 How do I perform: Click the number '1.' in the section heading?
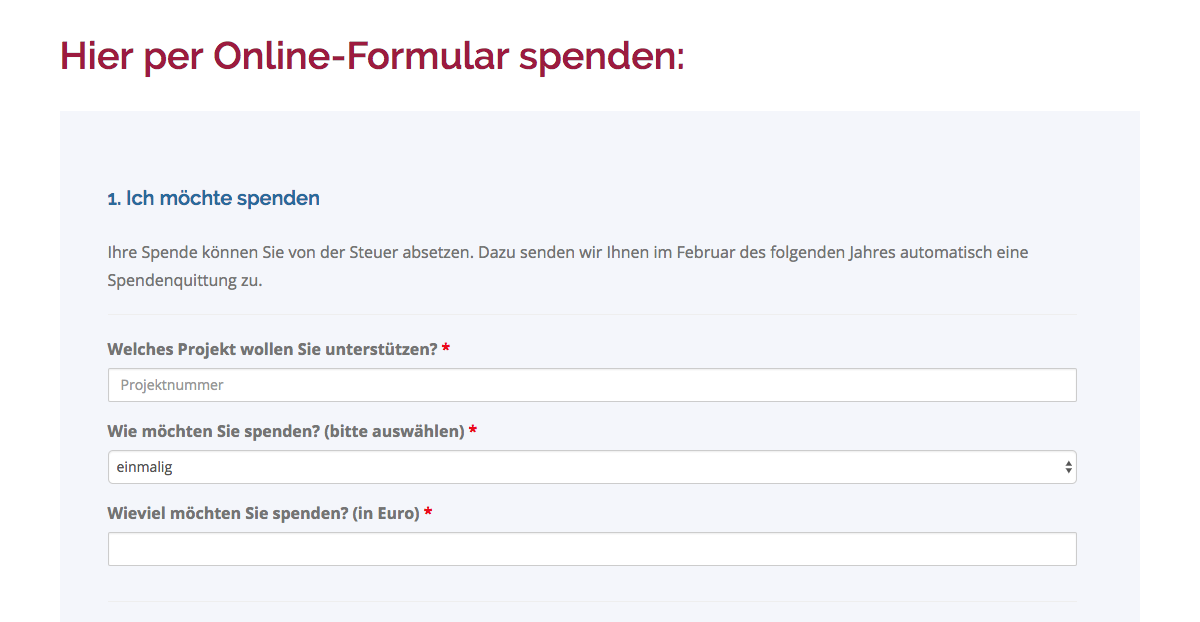[114, 199]
